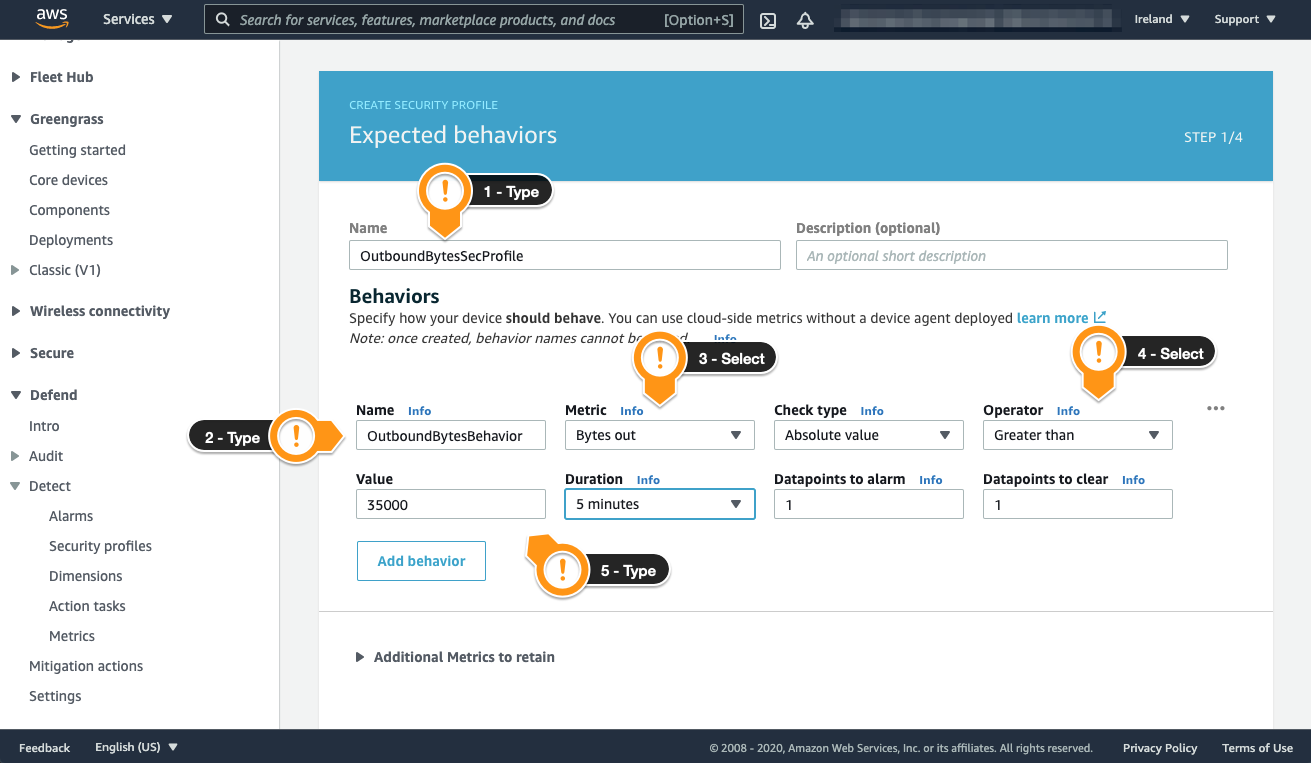The image size is (1311, 763).
Task: Click the Feedback link
Action: (x=44, y=747)
